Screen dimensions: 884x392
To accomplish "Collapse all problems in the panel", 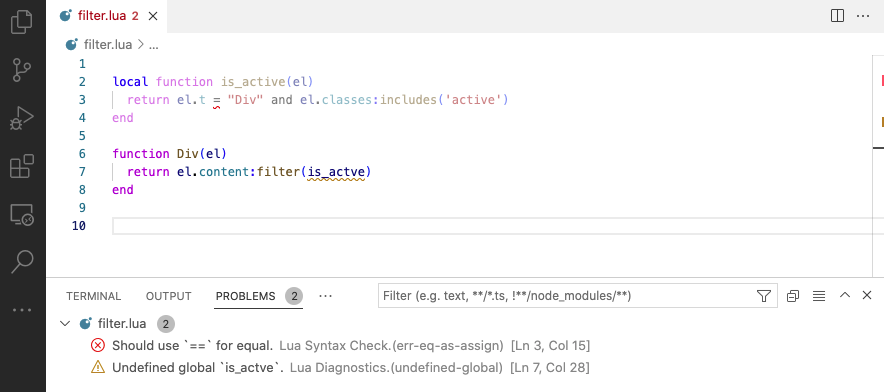I will (x=793, y=296).
